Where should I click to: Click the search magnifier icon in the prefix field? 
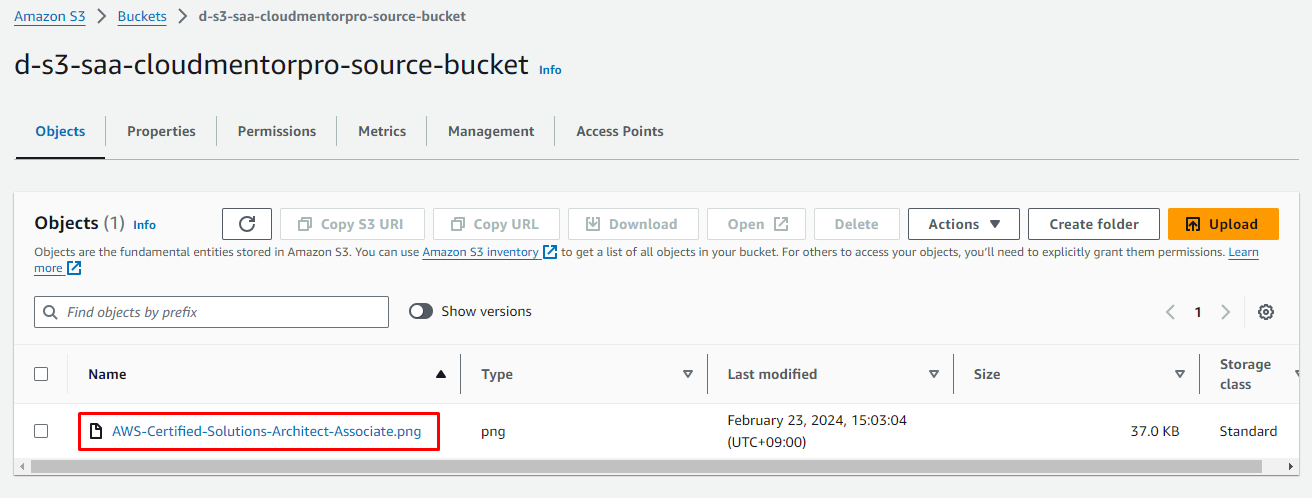click(x=50, y=312)
